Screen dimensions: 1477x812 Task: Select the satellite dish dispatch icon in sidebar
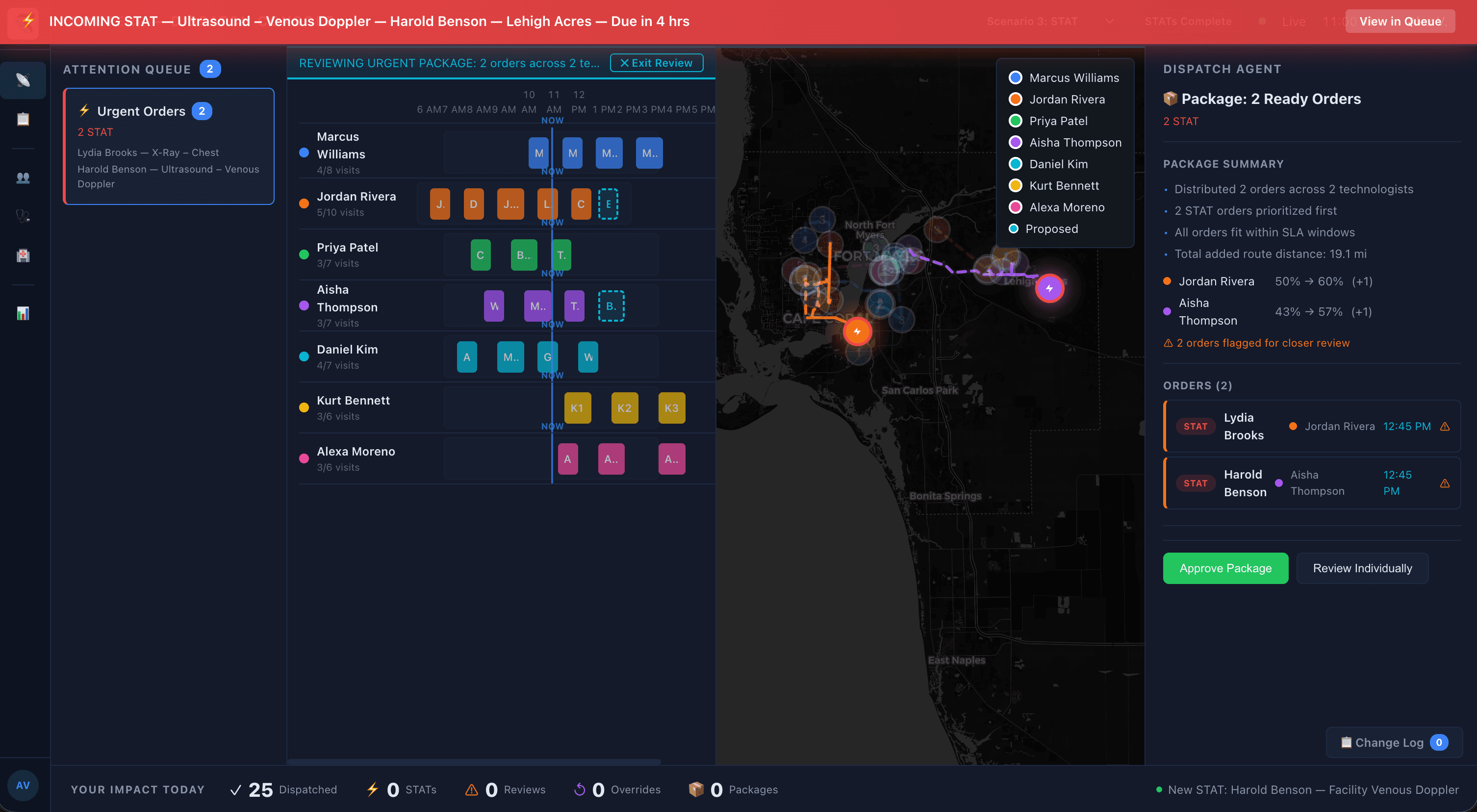pyautogui.click(x=23, y=80)
